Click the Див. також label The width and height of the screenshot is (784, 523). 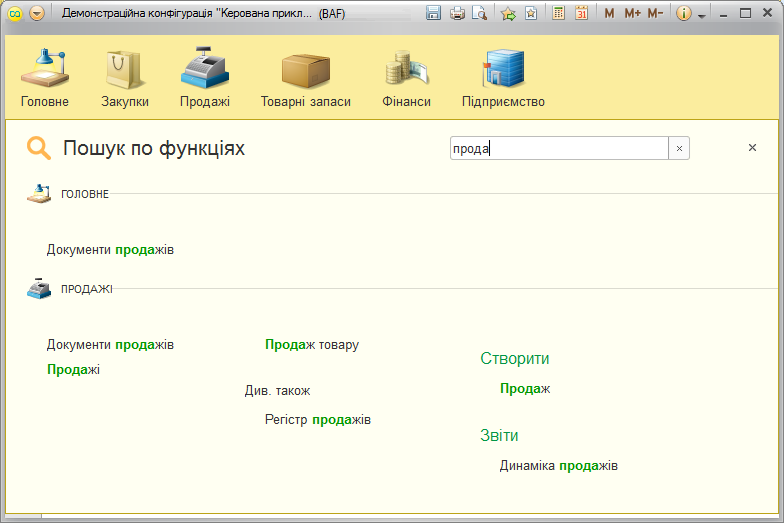[278, 390]
